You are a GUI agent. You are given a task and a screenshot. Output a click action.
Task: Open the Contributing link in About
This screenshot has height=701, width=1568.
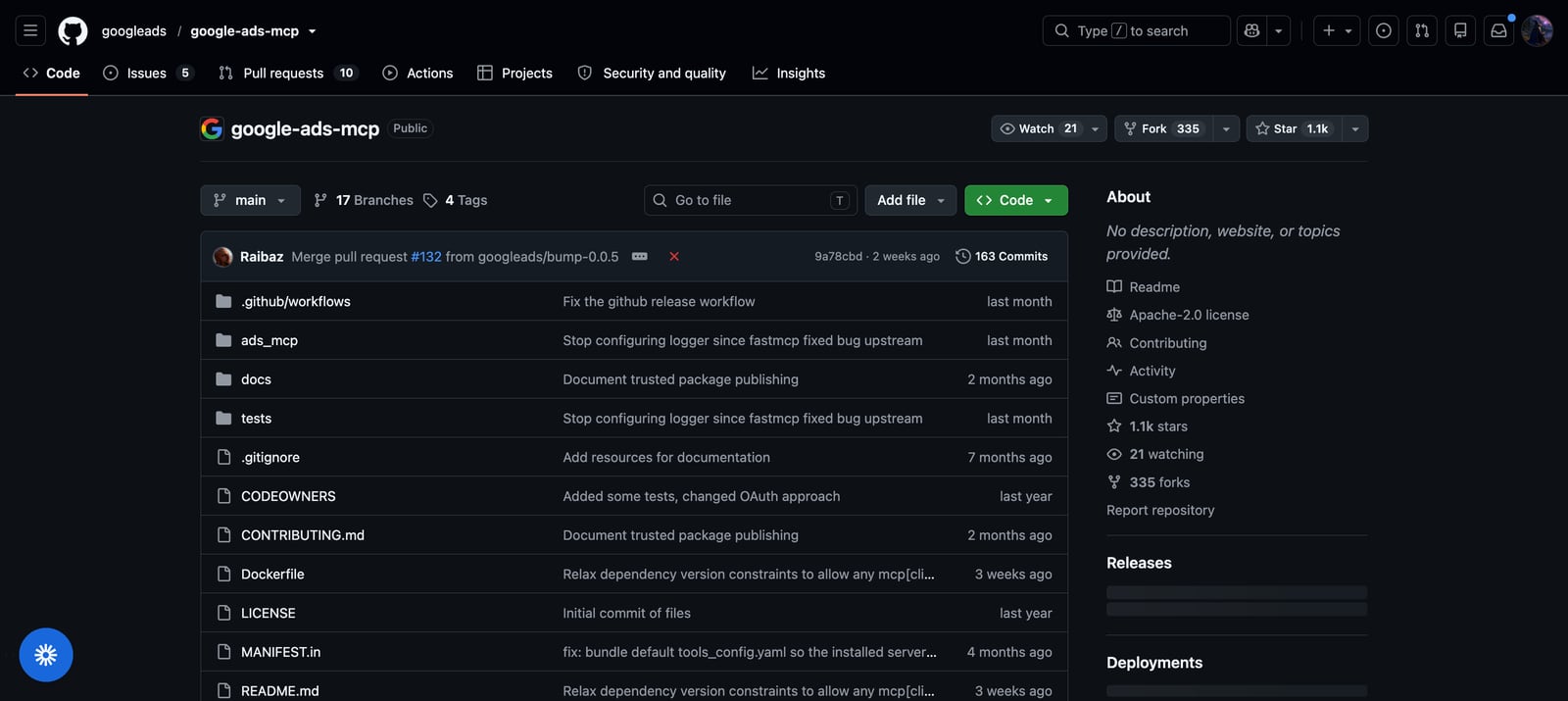click(1156, 343)
